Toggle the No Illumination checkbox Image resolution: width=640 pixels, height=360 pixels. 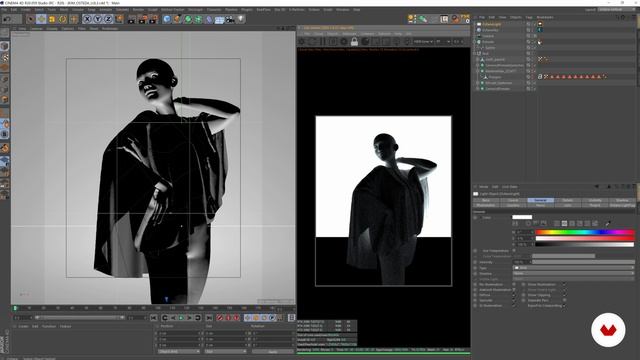pyautogui.click(x=514, y=284)
